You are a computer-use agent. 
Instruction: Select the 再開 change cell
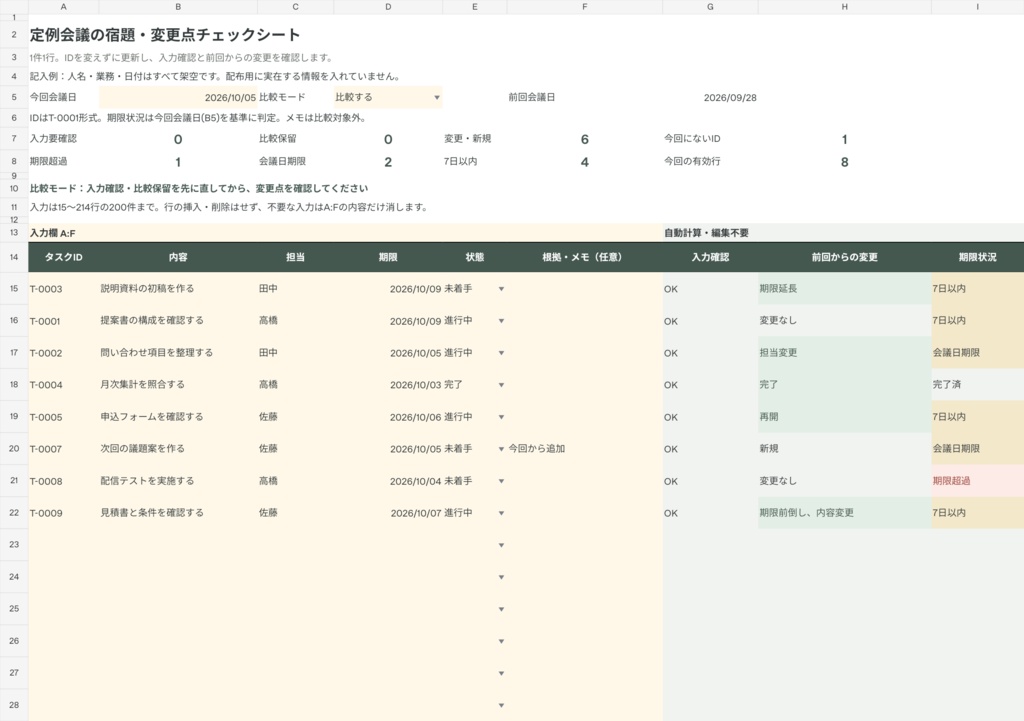point(844,417)
